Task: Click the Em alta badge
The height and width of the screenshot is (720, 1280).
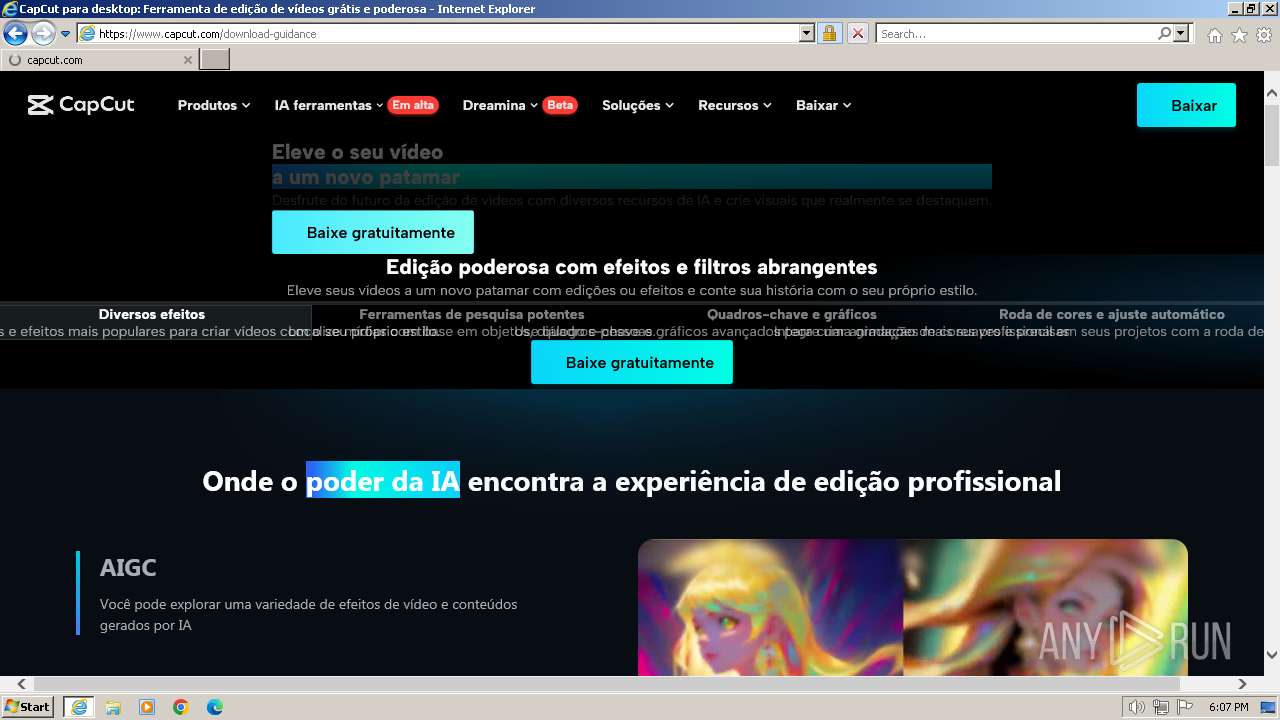Action: click(413, 105)
